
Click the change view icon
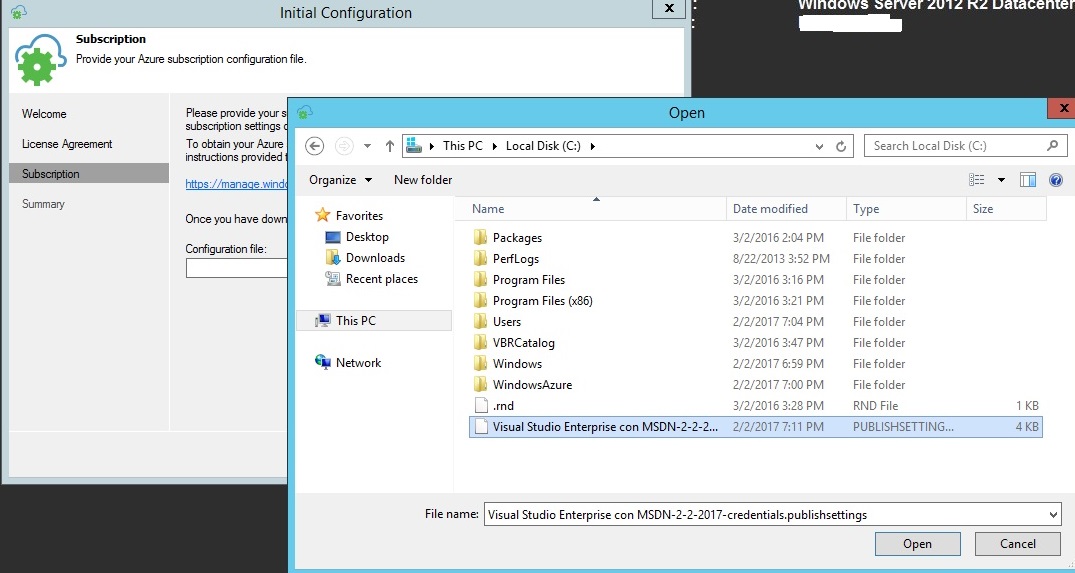pos(977,180)
